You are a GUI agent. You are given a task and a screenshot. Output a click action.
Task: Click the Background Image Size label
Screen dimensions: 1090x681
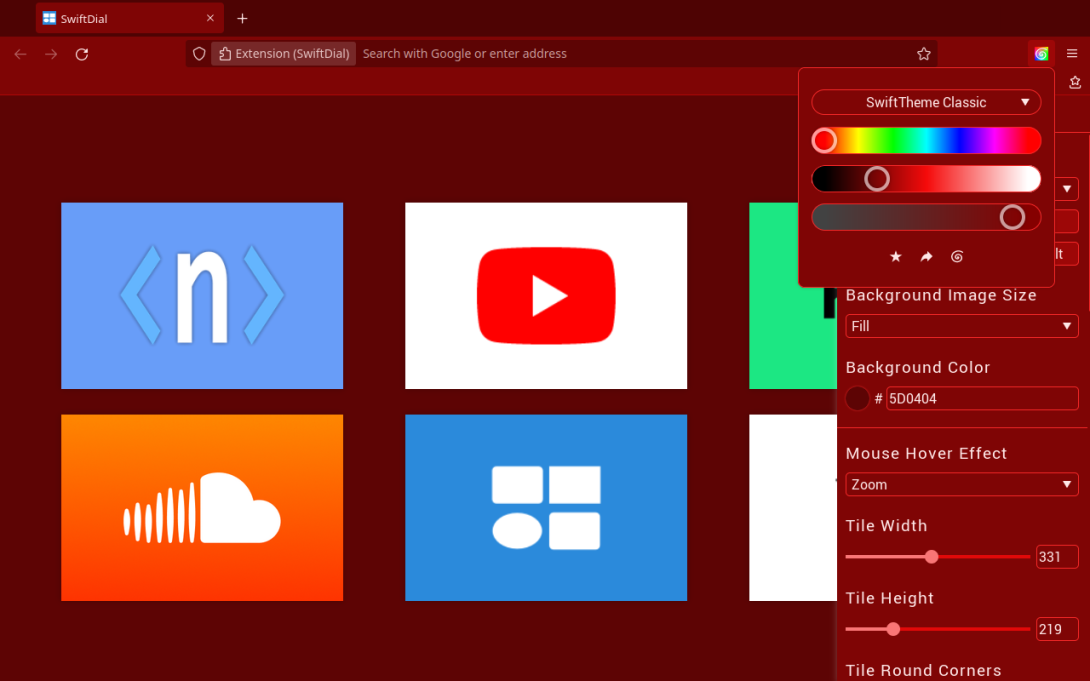(x=941, y=295)
